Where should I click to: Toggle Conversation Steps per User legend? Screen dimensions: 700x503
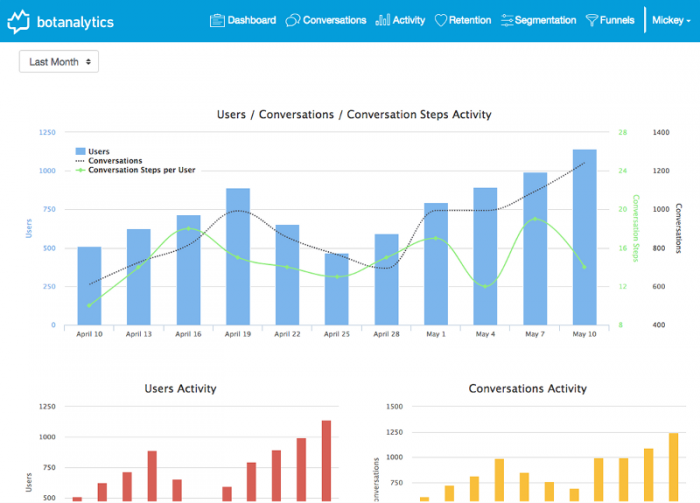(x=135, y=170)
